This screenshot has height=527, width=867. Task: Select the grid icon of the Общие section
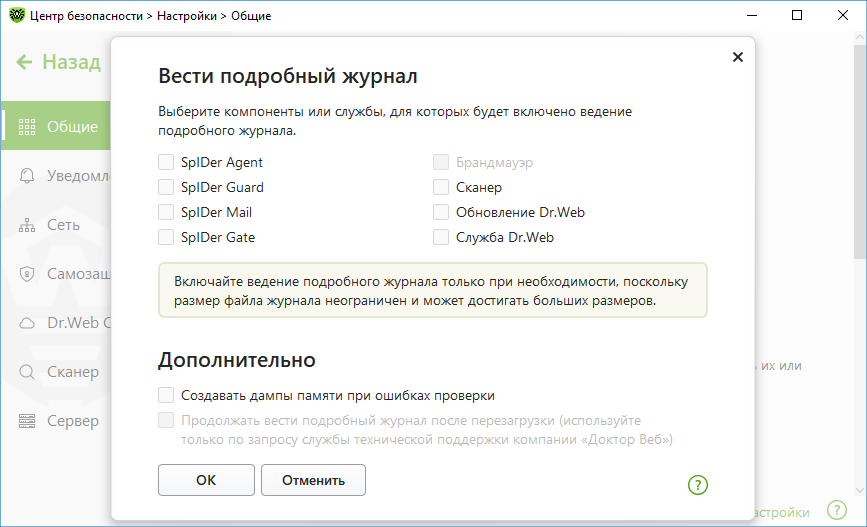tap(27, 127)
